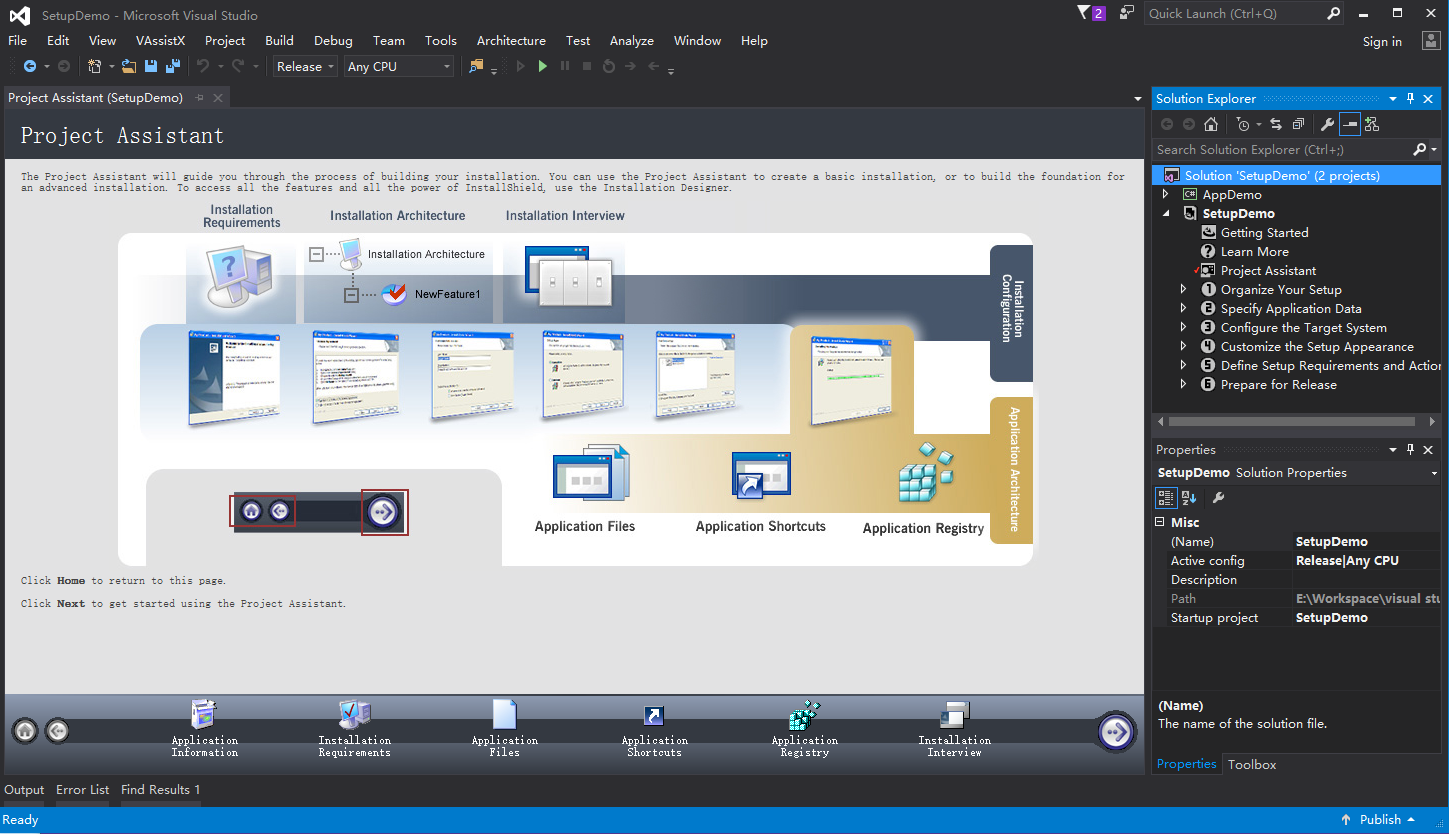Toggle Alphabetical sort in Properties panel
Image resolution: width=1449 pixels, height=834 pixels.
[x=1189, y=497]
